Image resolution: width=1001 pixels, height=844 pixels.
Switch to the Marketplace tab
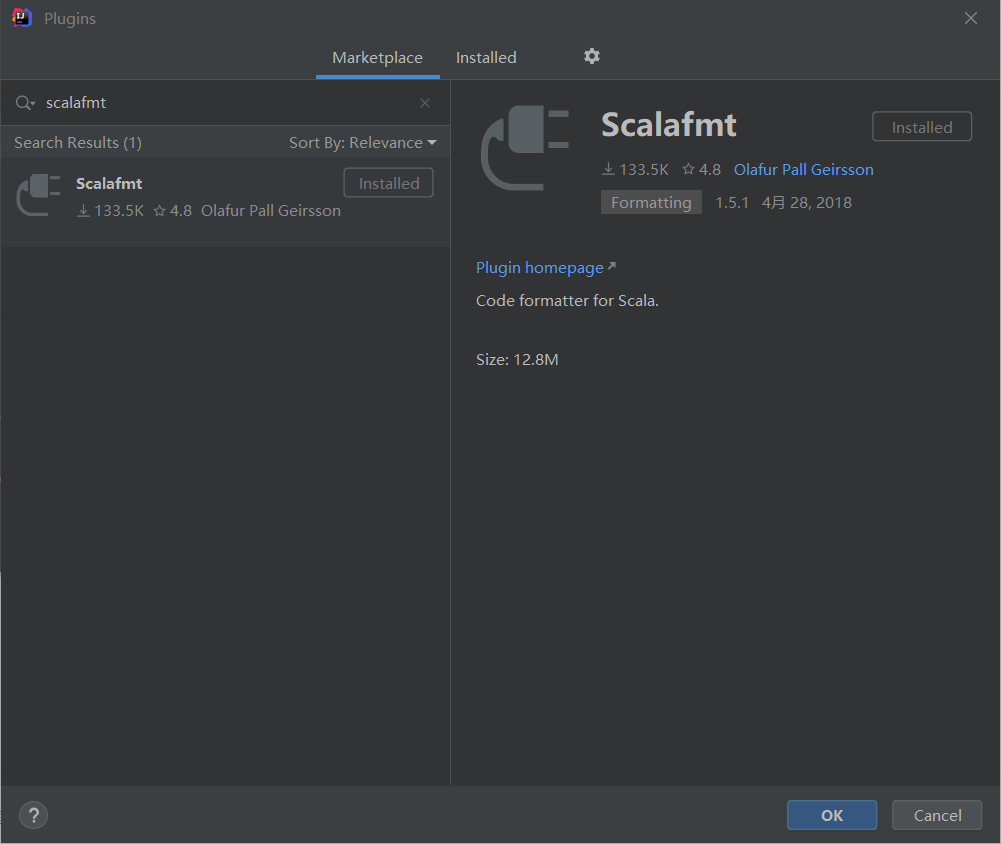point(377,57)
